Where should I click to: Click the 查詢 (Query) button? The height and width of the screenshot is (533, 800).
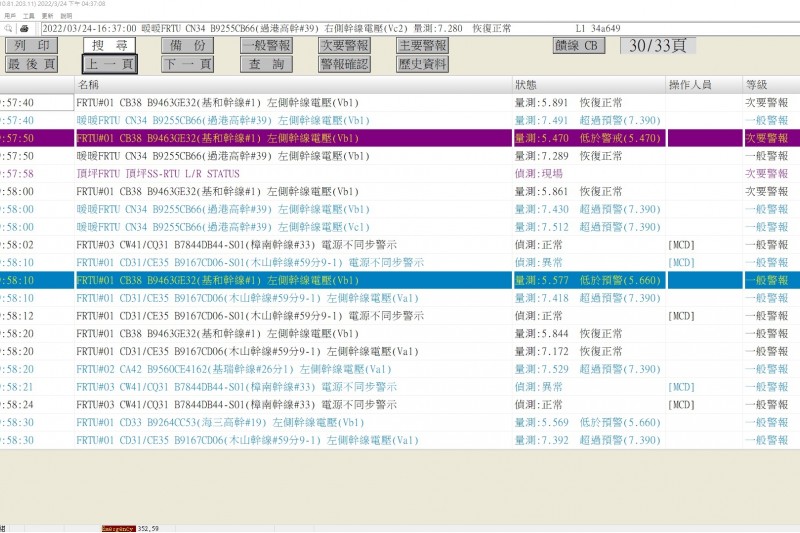266,65
